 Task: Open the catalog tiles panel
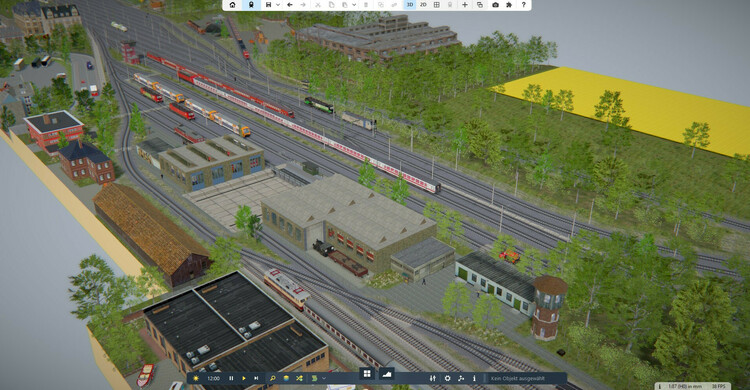point(367,373)
